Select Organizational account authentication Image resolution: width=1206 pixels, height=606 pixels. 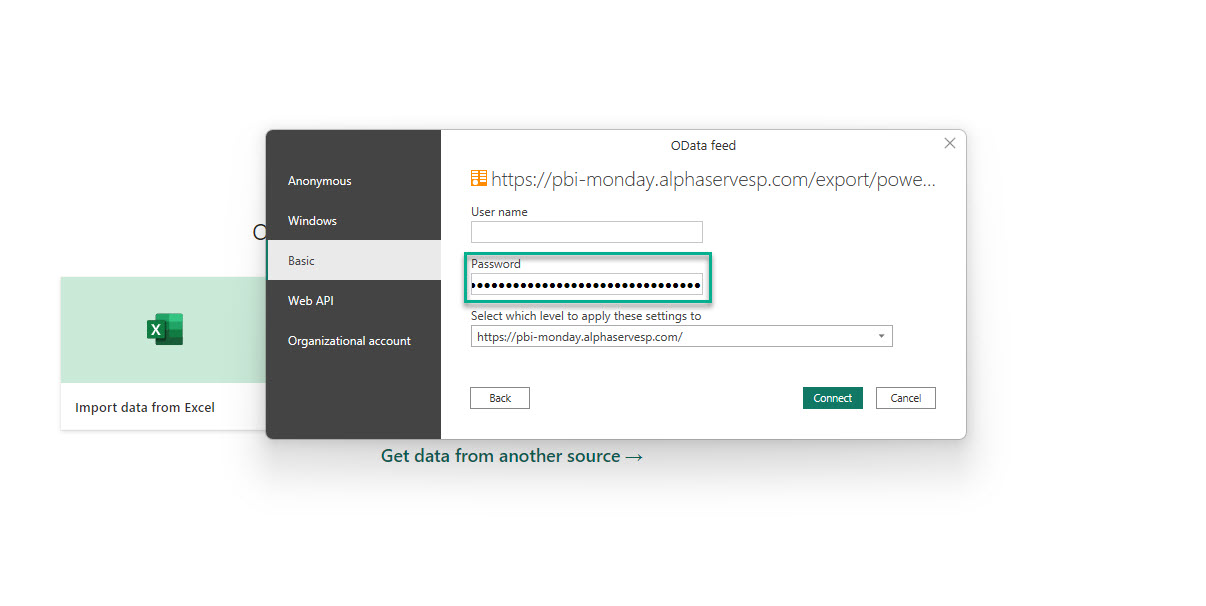click(x=349, y=341)
